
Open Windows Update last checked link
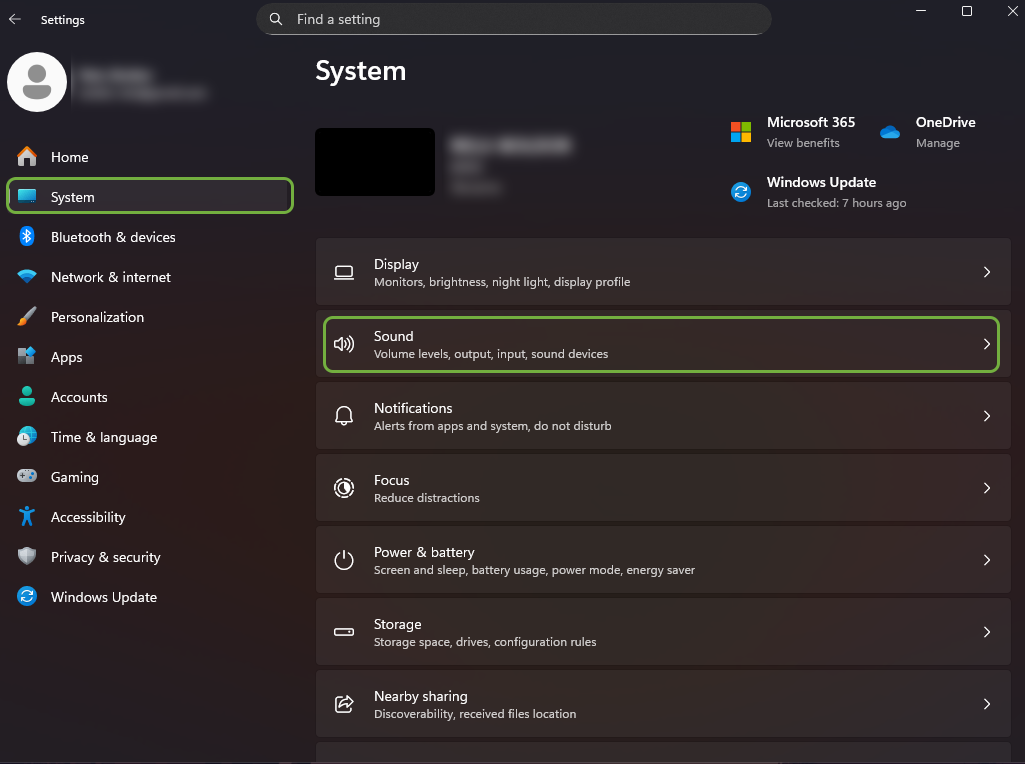pyautogui.click(x=836, y=203)
